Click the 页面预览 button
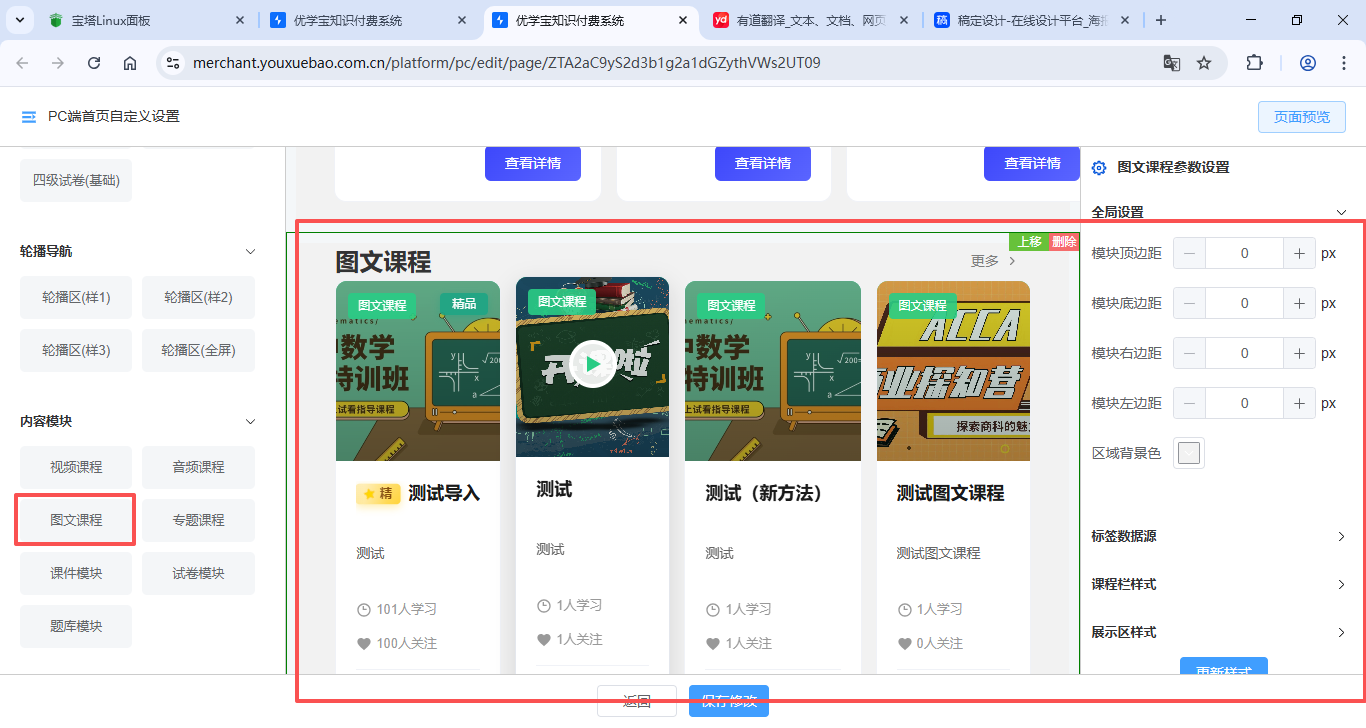Screen dimensions: 1366x728 1301,117
